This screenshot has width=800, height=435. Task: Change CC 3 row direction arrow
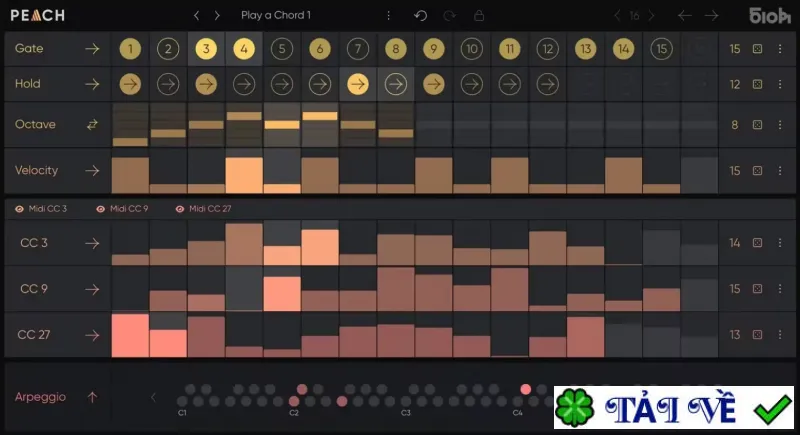(x=92, y=243)
